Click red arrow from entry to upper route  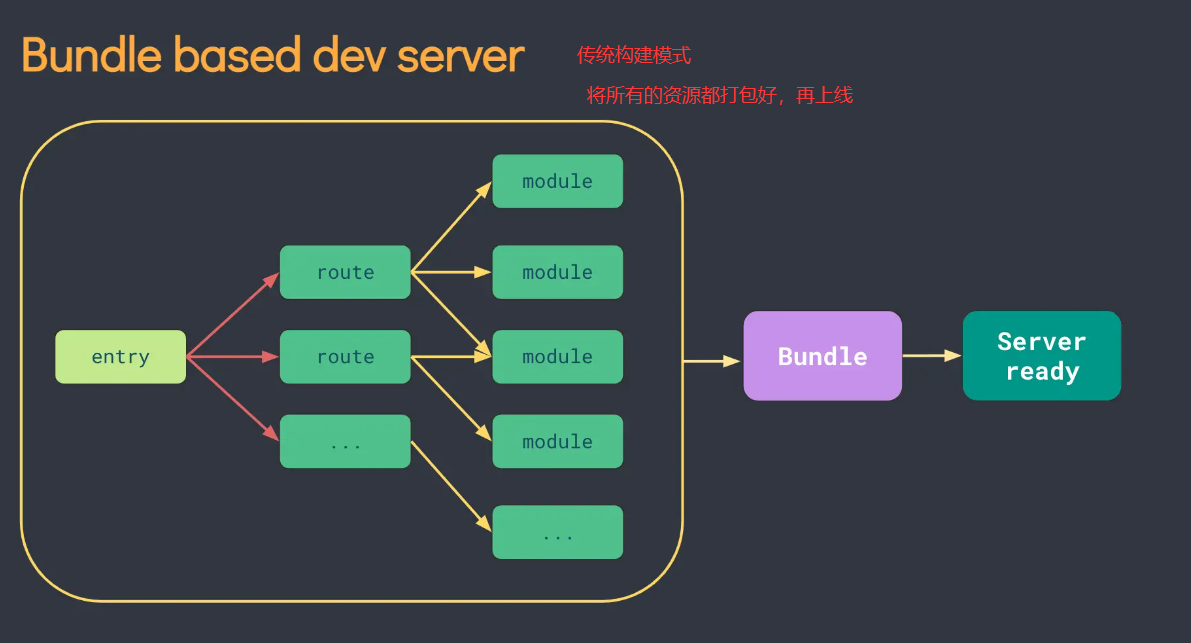tap(232, 315)
